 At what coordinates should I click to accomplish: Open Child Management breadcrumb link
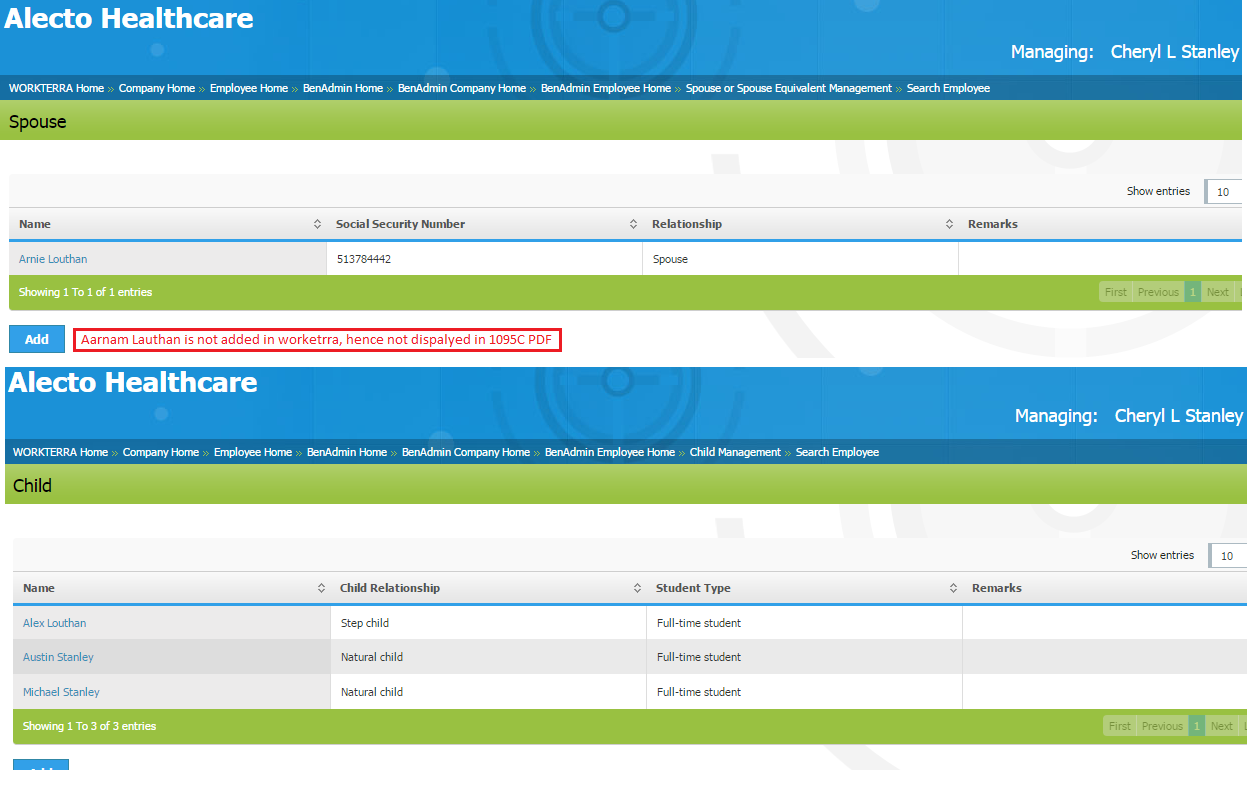point(735,452)
